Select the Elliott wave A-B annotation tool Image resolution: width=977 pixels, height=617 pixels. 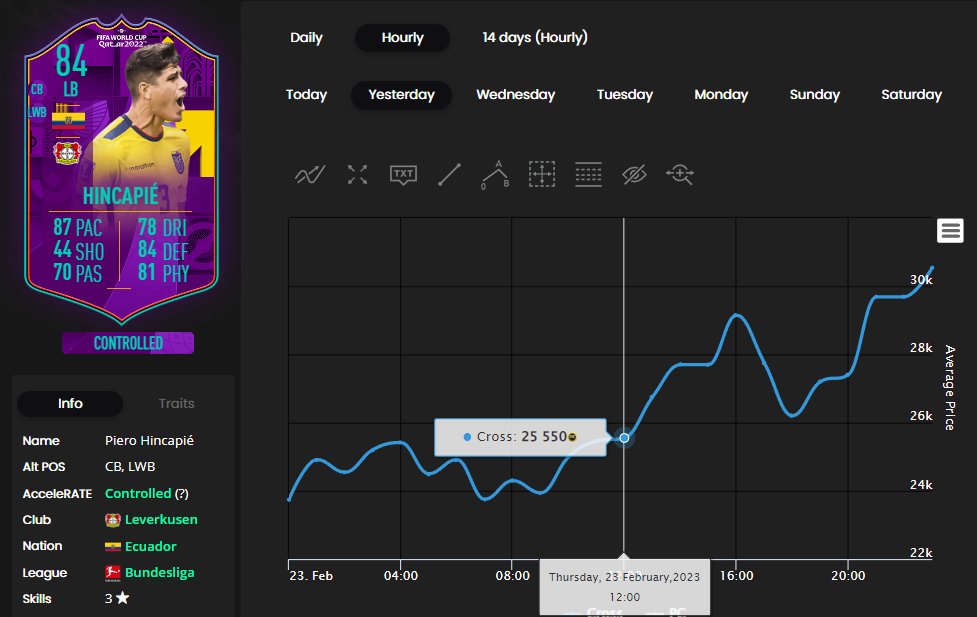tap(495, 175)
